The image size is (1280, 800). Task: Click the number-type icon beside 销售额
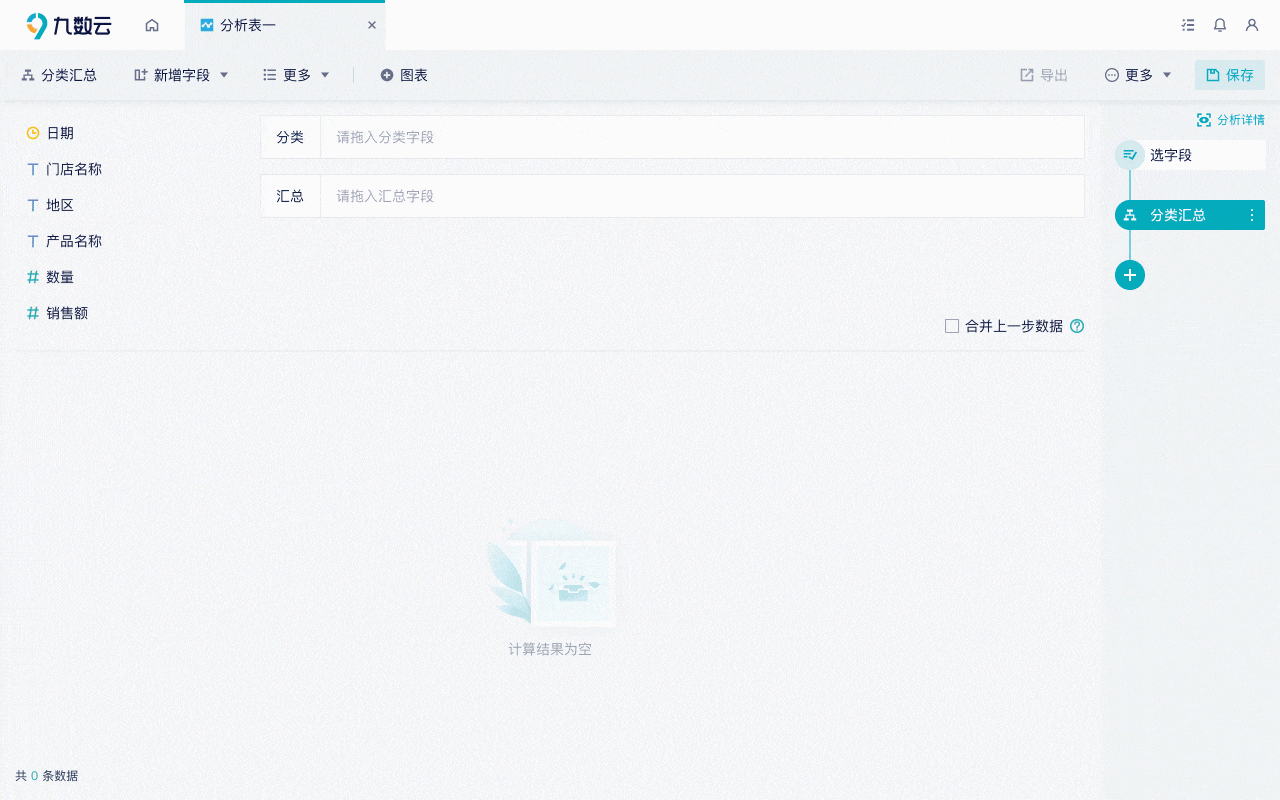[33, 313]
